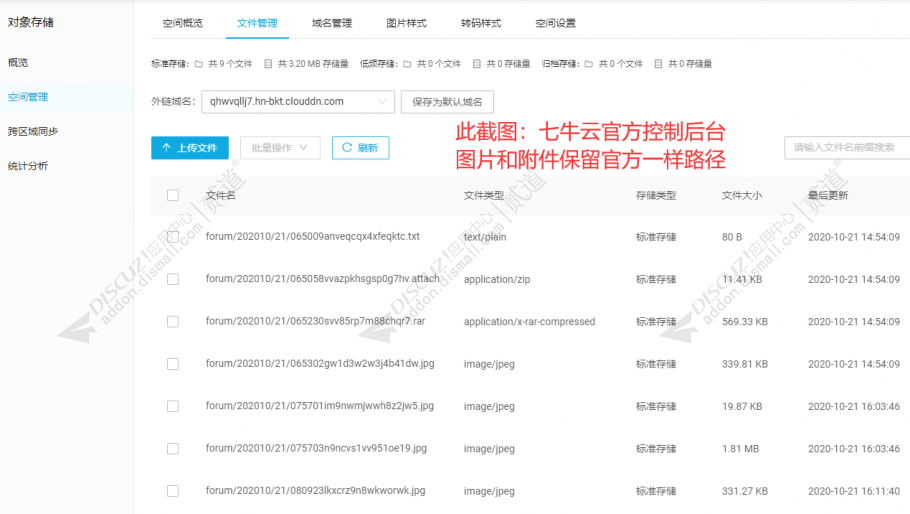The width and height of the screenshot is (910, 514).
Task: Click the upload arrow icon in 上传文件
Action: (166, 147)
